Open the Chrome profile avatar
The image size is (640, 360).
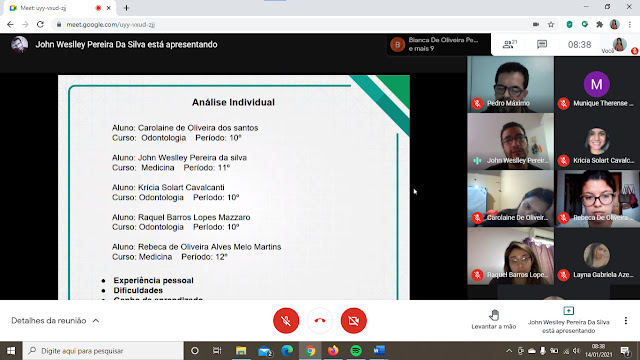tap(614, 24)
